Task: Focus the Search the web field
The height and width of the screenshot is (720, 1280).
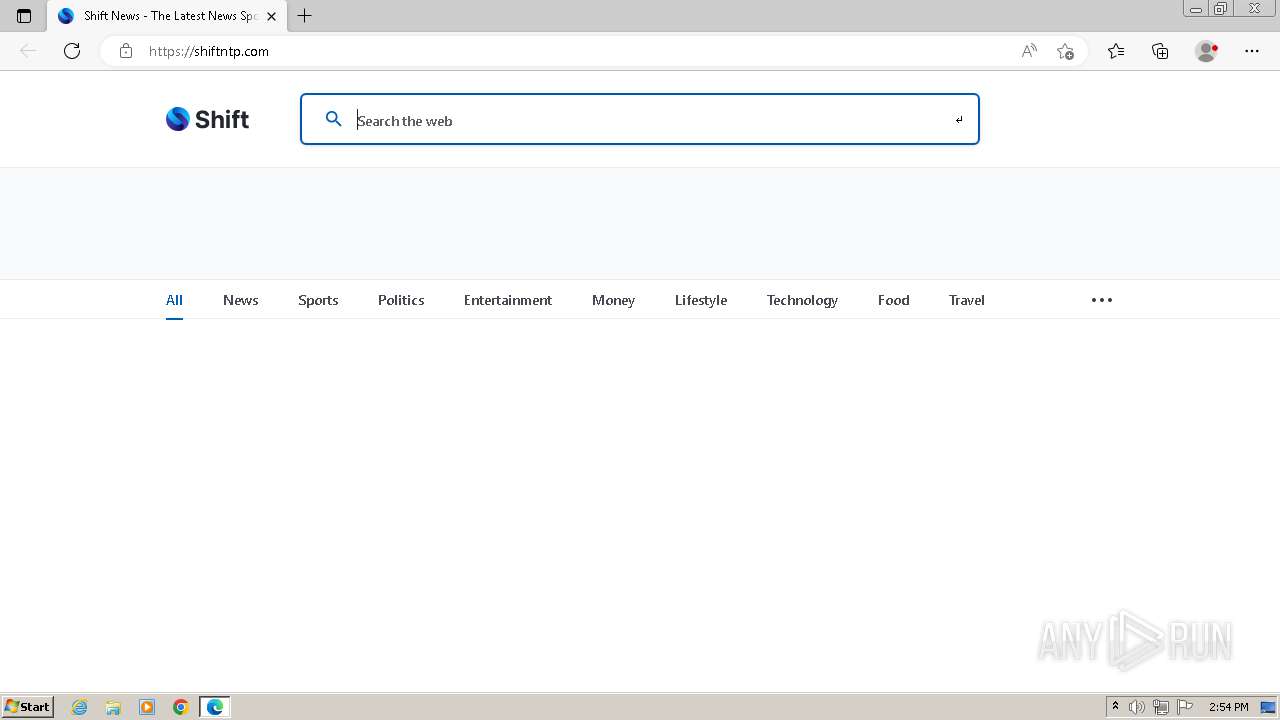Action: tap(640, 119)
